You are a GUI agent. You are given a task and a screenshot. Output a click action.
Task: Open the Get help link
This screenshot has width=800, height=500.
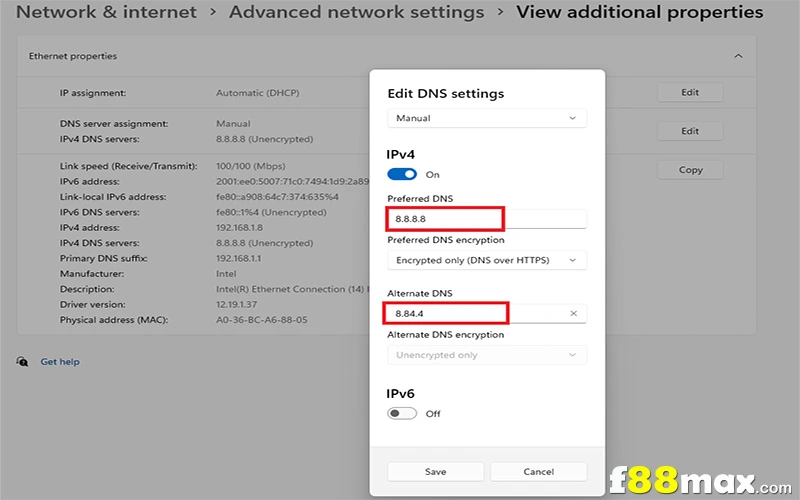tap(60, 362)
